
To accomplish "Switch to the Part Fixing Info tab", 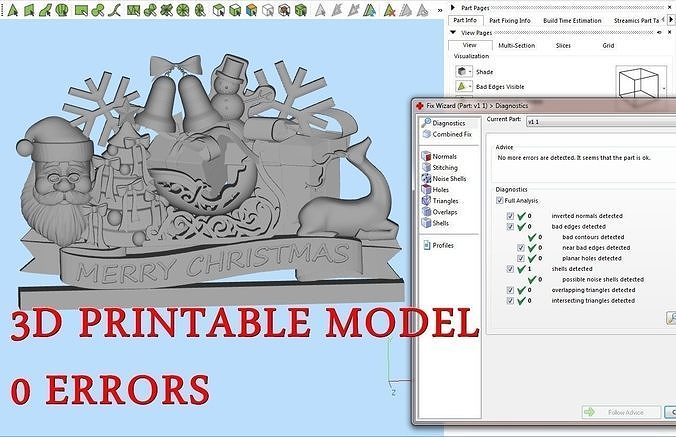I will pos(510,20).
